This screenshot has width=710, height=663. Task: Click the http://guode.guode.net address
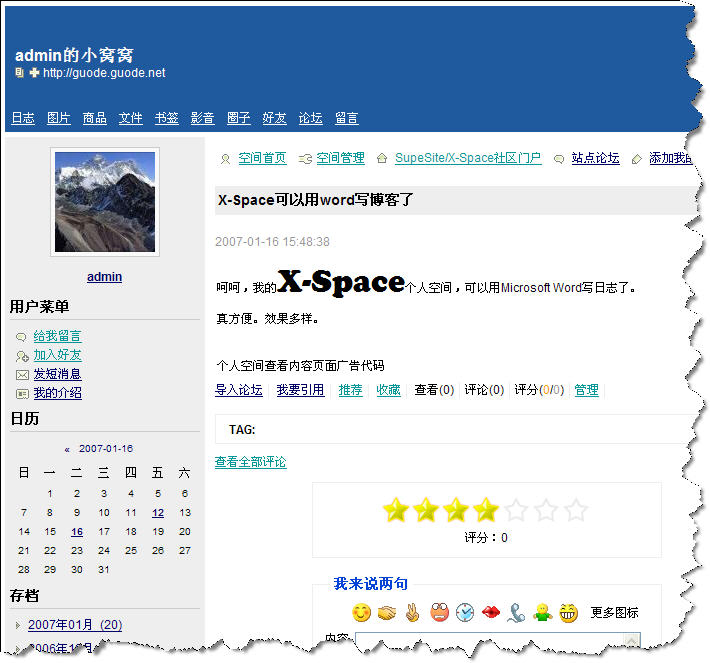(x=104, y=72)
